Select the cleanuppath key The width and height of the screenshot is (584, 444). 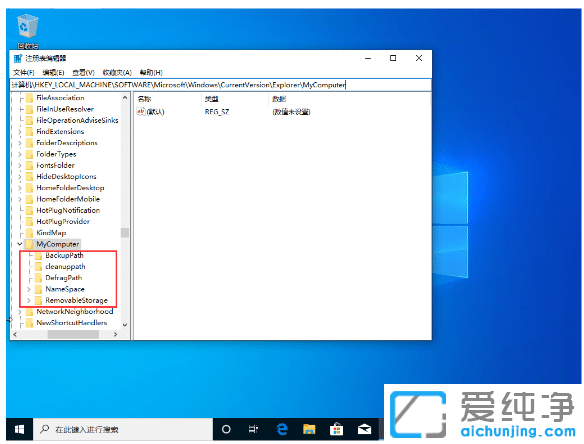[65, 267]
